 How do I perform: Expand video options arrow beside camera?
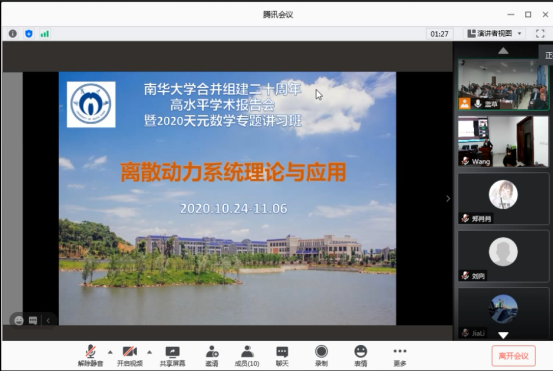(149, 352)
